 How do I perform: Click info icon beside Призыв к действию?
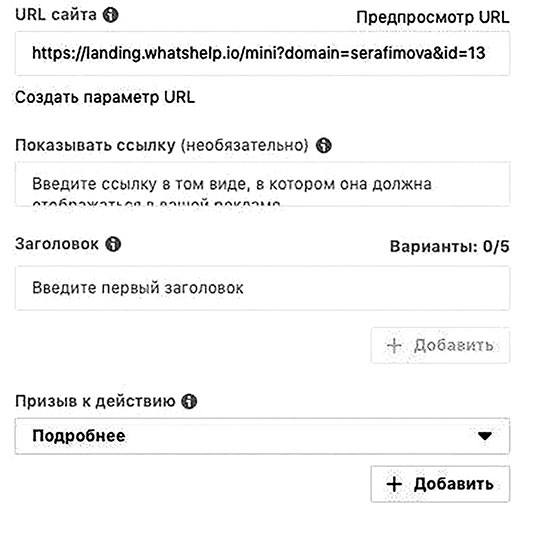coord(189,401)
